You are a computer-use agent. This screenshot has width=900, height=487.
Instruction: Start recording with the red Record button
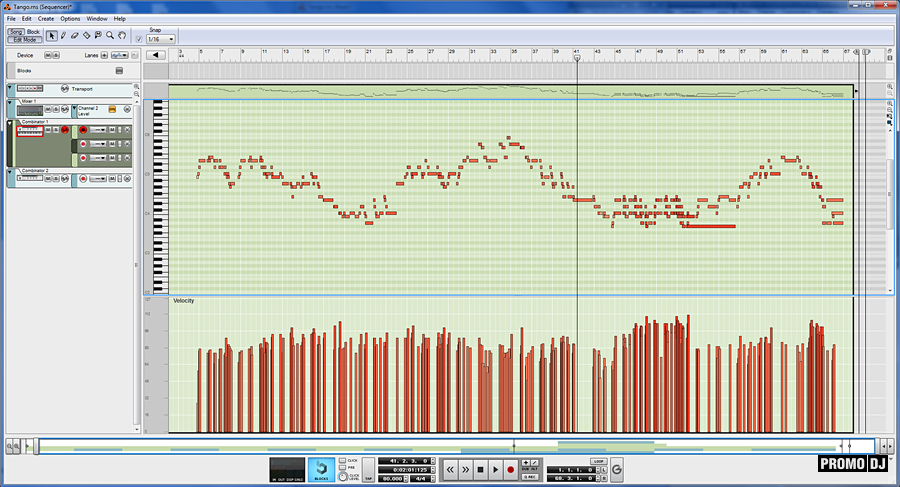510,470
